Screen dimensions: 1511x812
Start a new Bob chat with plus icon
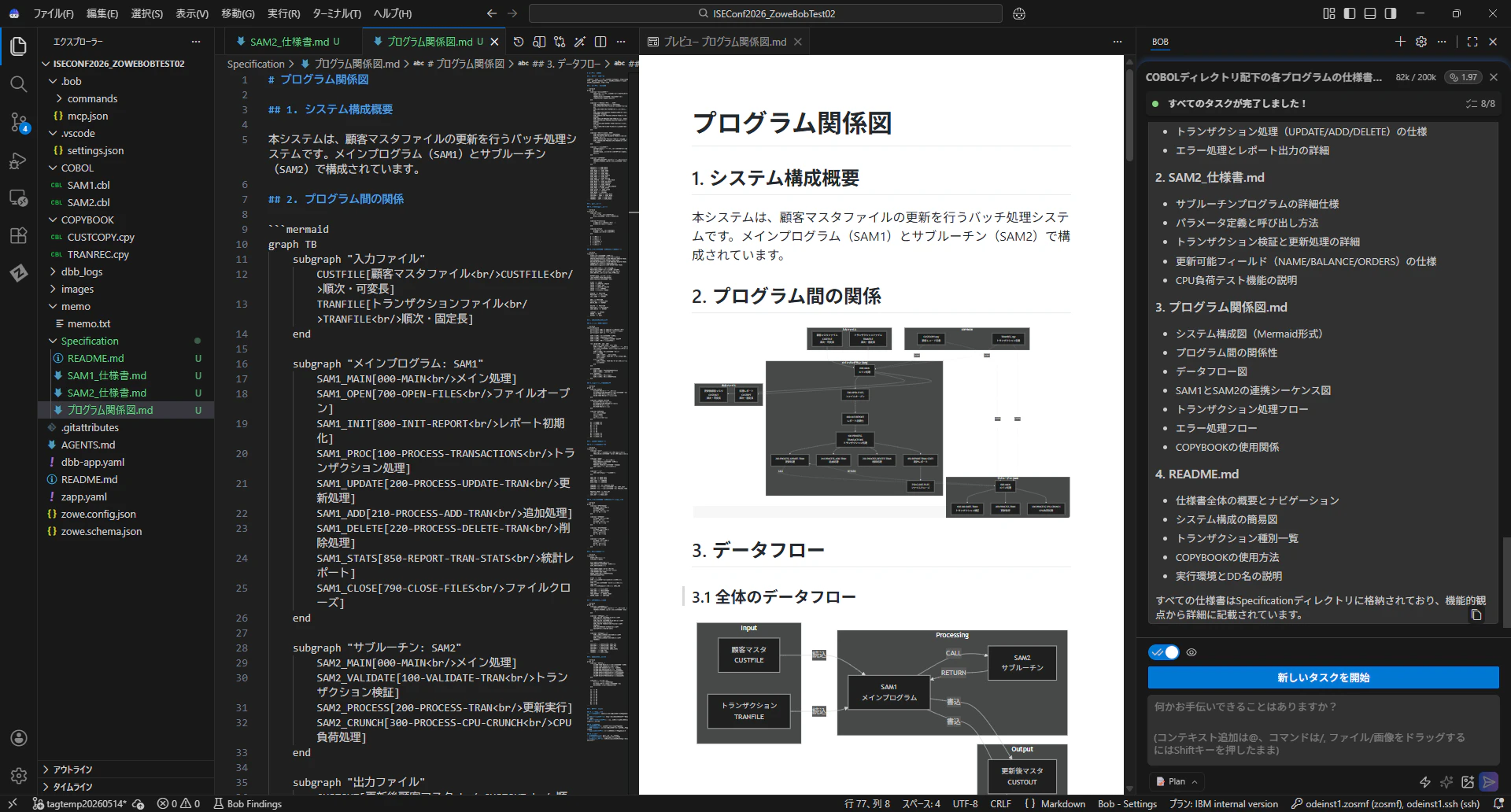(x=1400, y=42)
